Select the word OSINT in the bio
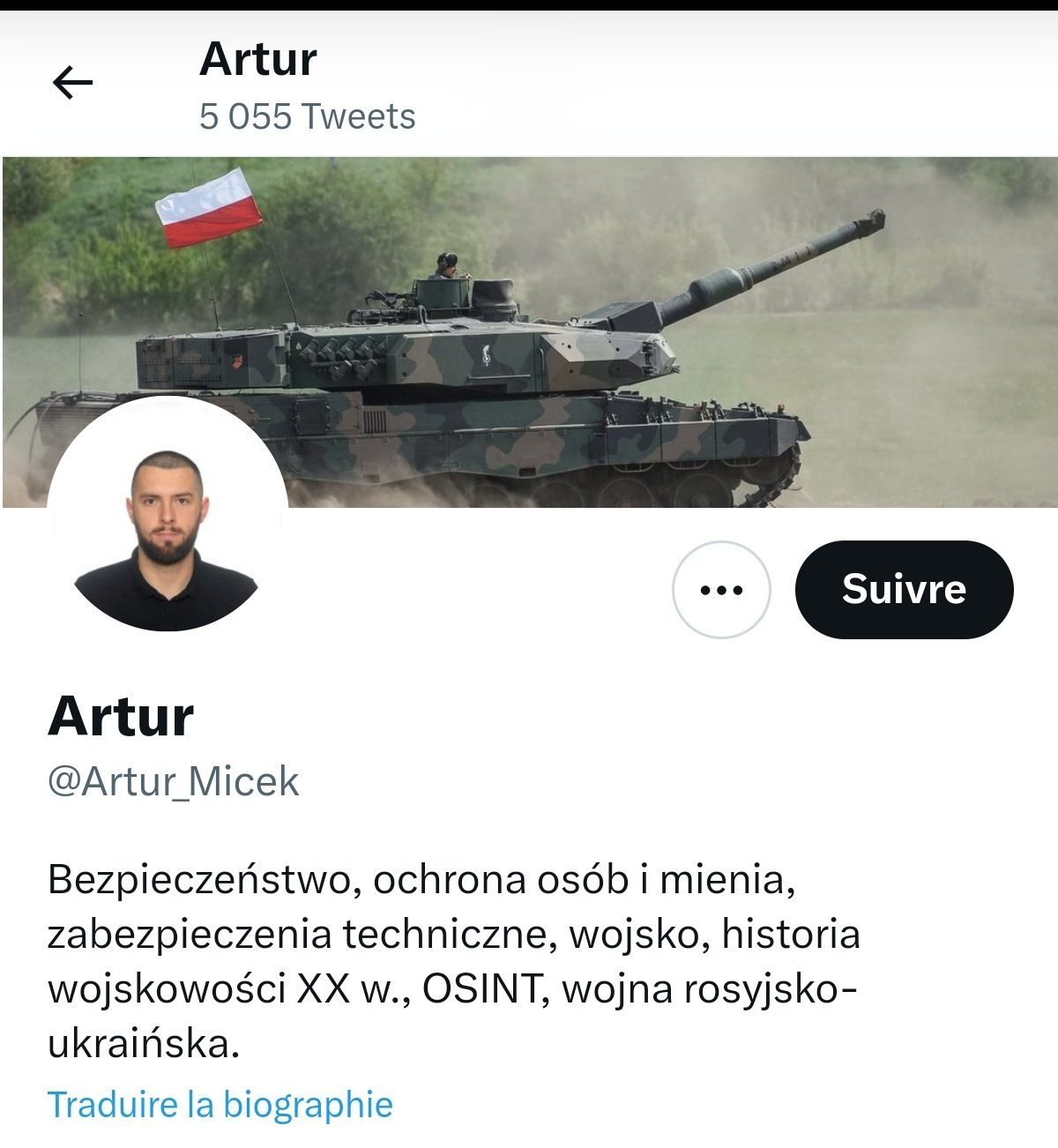 (481, 989)
